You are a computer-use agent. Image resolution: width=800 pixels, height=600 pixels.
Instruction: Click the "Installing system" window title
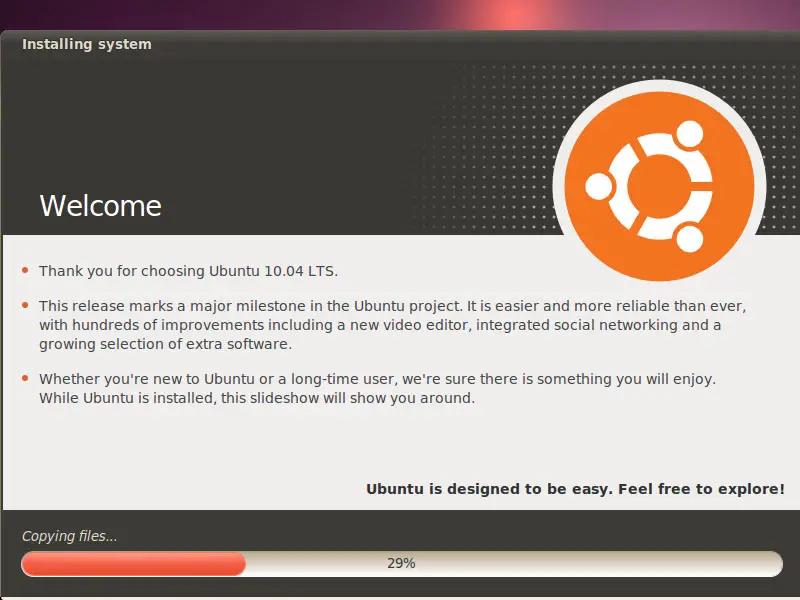pyautogui.click(x=87, y=44)
